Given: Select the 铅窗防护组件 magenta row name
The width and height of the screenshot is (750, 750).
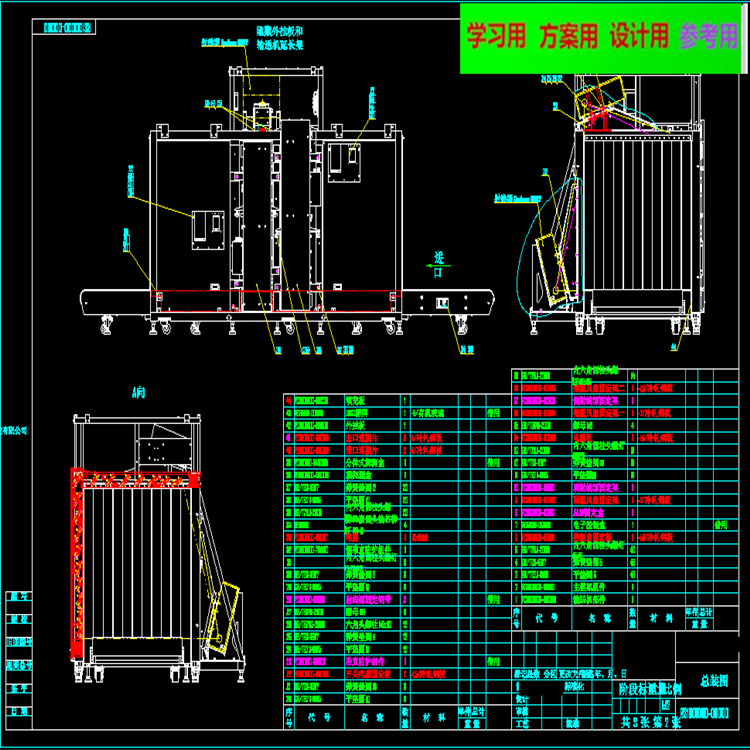Looking at the screenshot, I should (365, 662).
